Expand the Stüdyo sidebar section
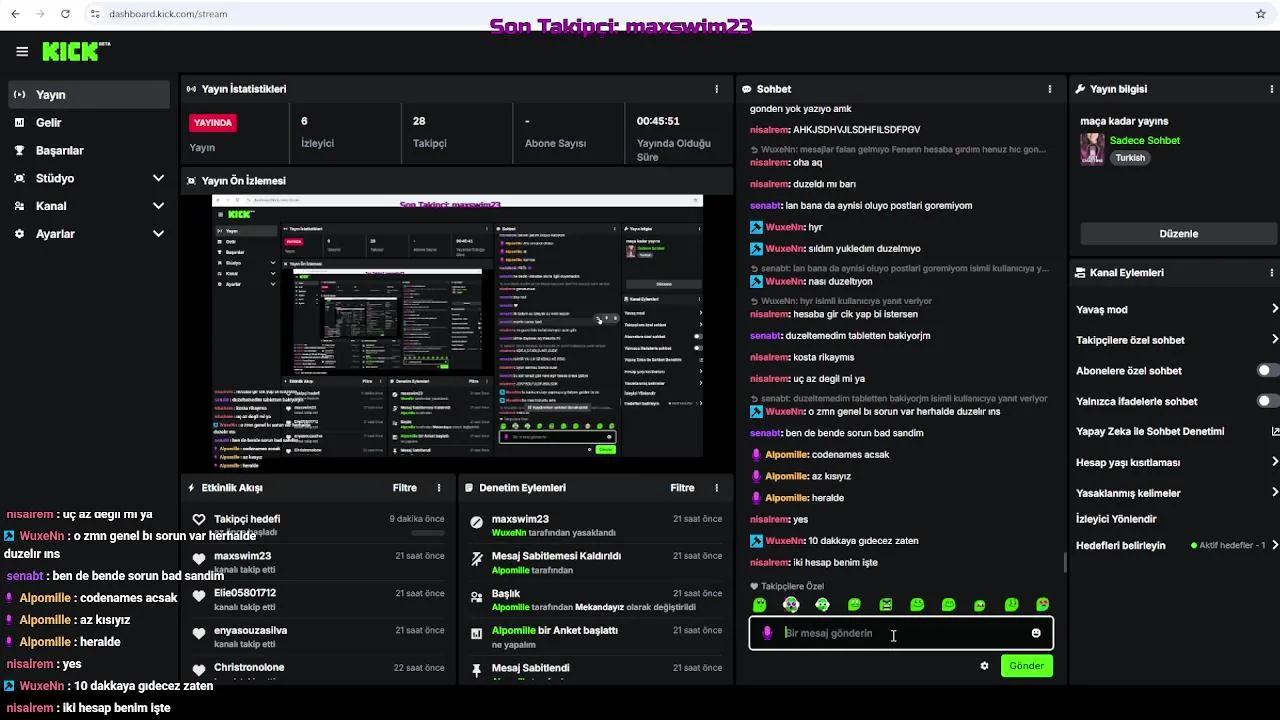The height and width of the screenshot is (720, 1280). point(158,178)
